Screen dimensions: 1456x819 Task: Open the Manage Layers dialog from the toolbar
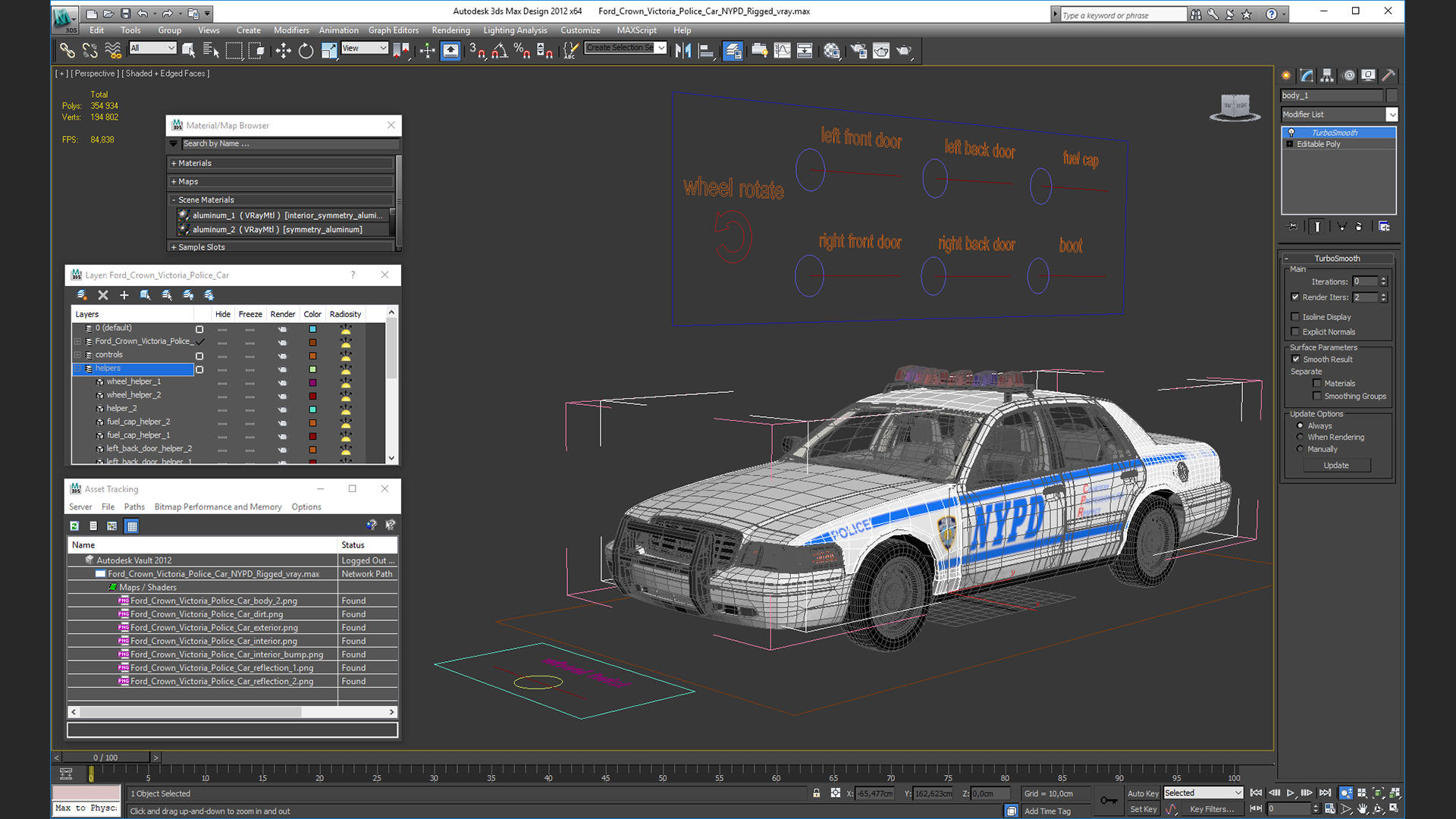(x=733, y=51)
